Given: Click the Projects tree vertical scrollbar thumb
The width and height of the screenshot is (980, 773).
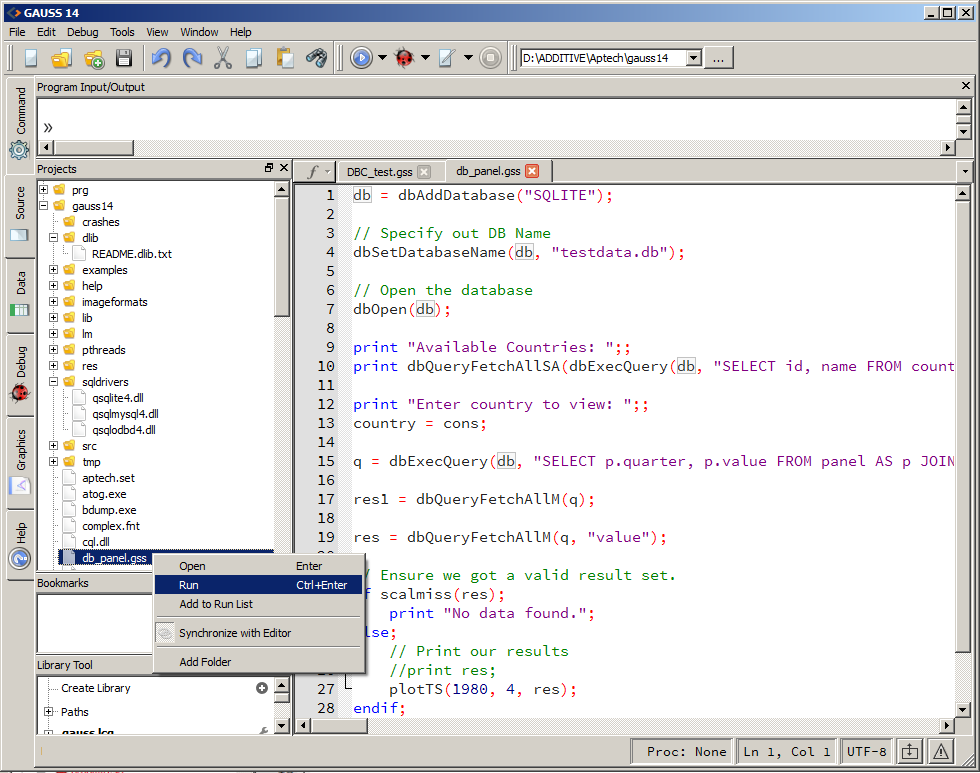Looking at the screenshot, I should click(x=281, y=257).
